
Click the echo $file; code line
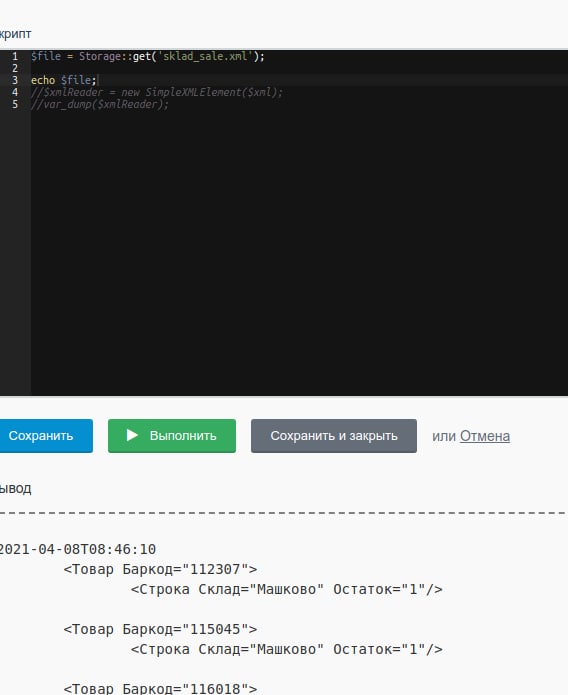64,80
